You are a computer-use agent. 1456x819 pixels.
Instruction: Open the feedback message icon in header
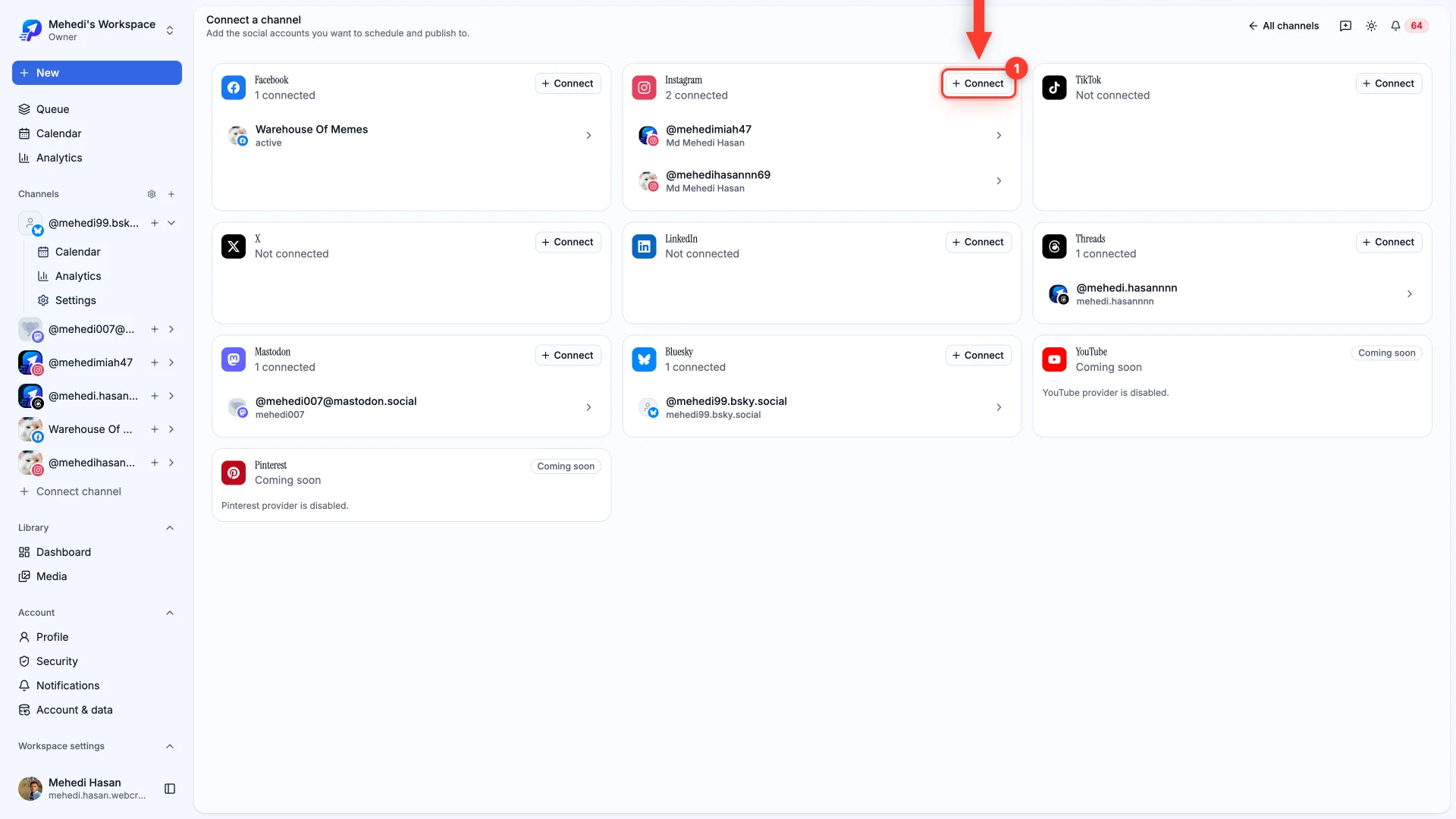click(1345, 26)
